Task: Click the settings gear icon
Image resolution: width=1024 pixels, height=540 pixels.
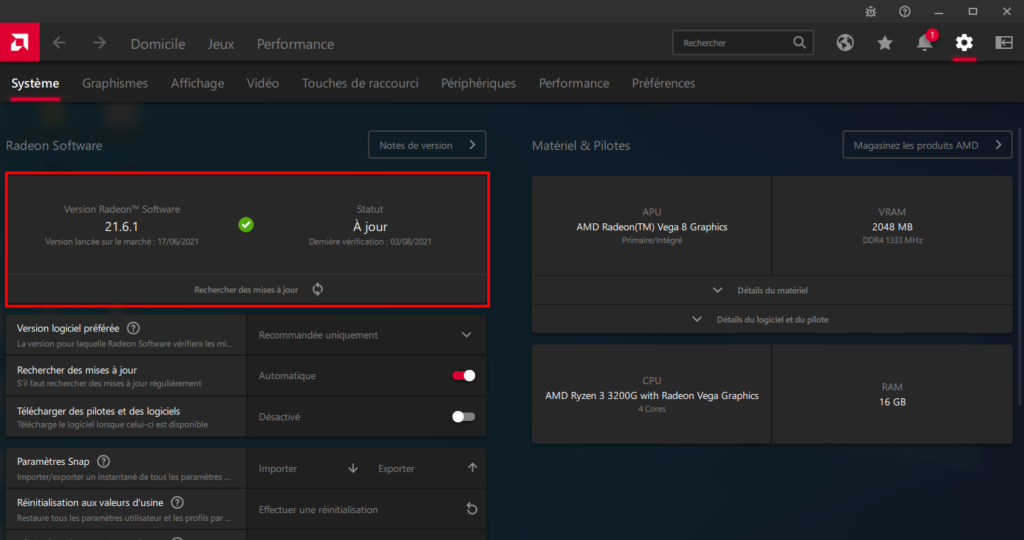Action: pos(964,43)
